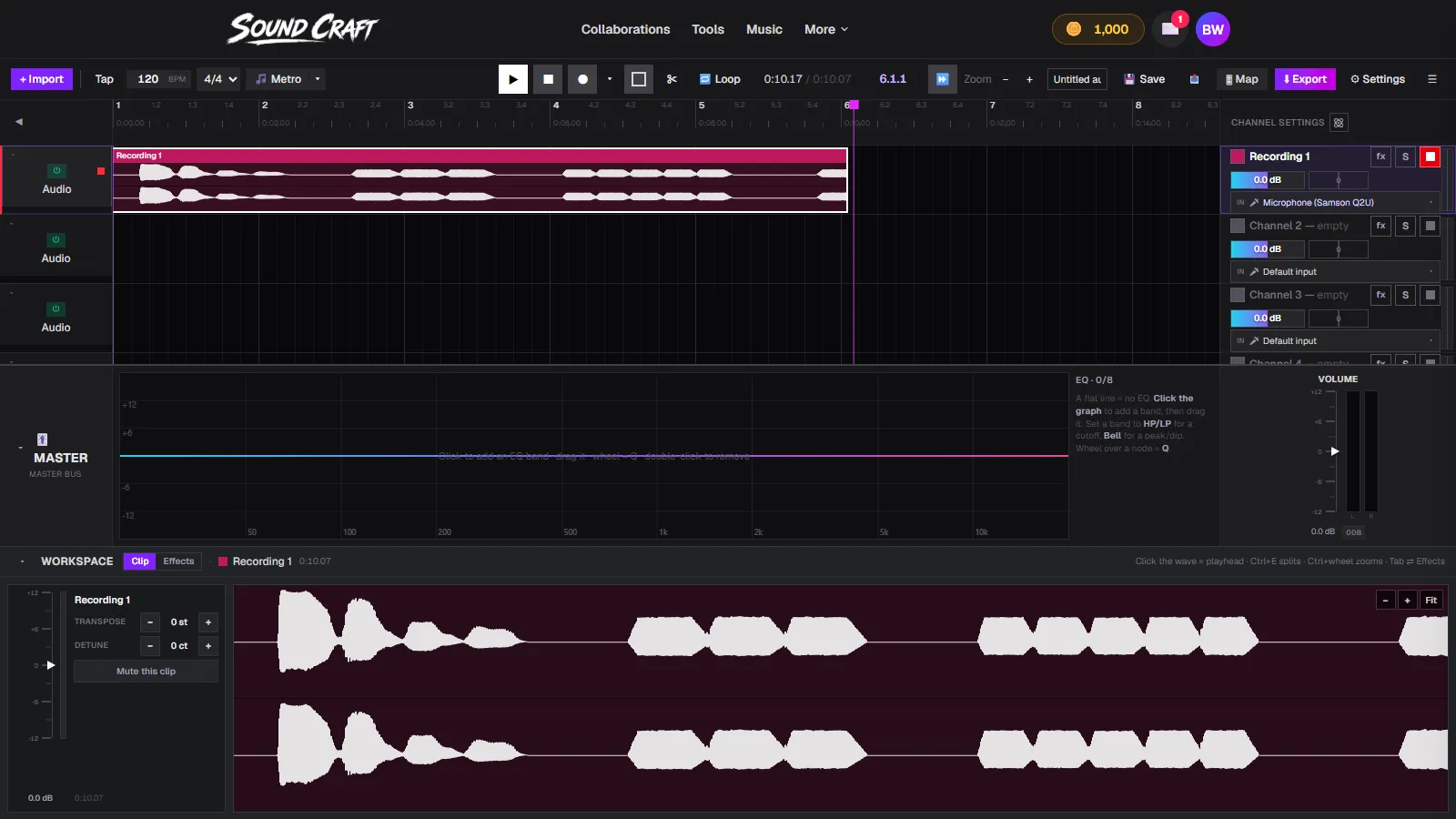
Task: Open the Channel Settings icon
Action: click(1339, 123)
